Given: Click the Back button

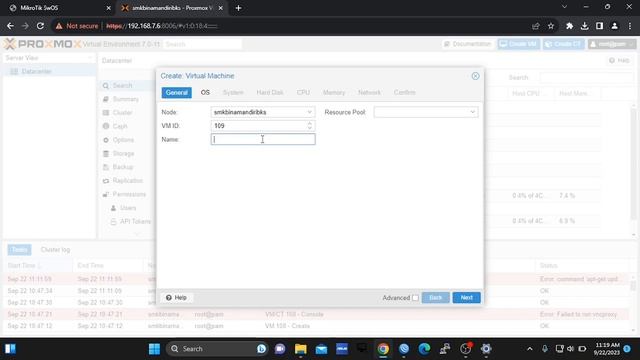Looking at the screenshot, I should point(436,298).
